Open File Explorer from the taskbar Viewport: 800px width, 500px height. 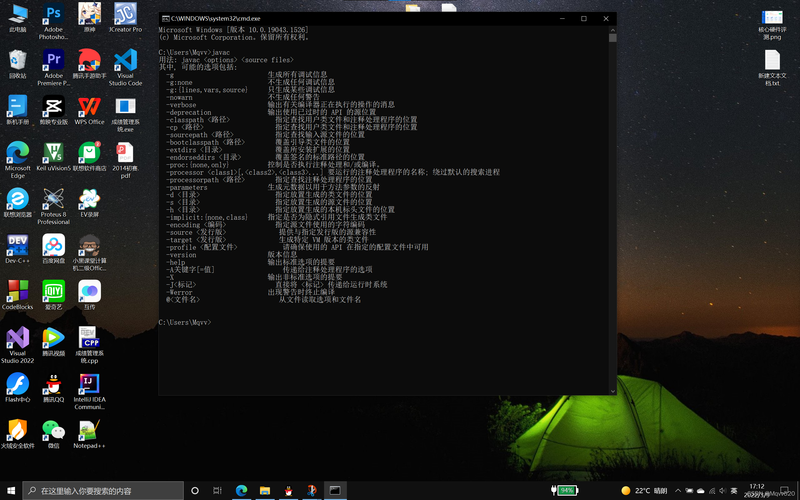pos(265,490)
